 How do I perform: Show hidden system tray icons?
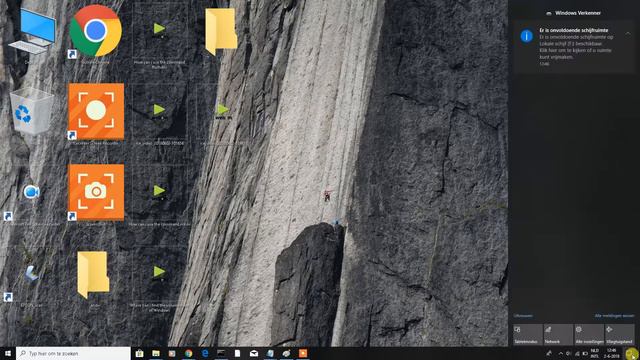pyautogui.click(x=560, y=353)
